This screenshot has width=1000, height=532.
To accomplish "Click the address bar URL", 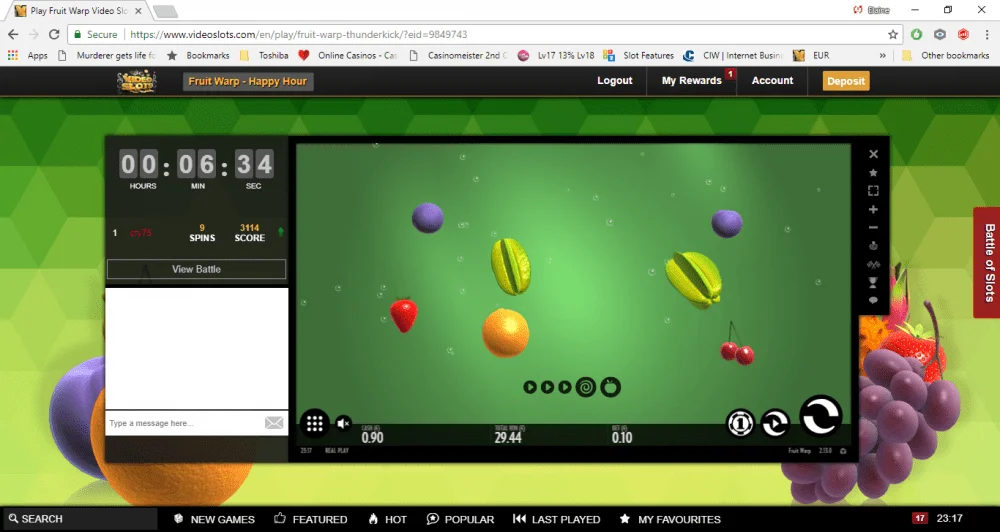I will 298,34.
